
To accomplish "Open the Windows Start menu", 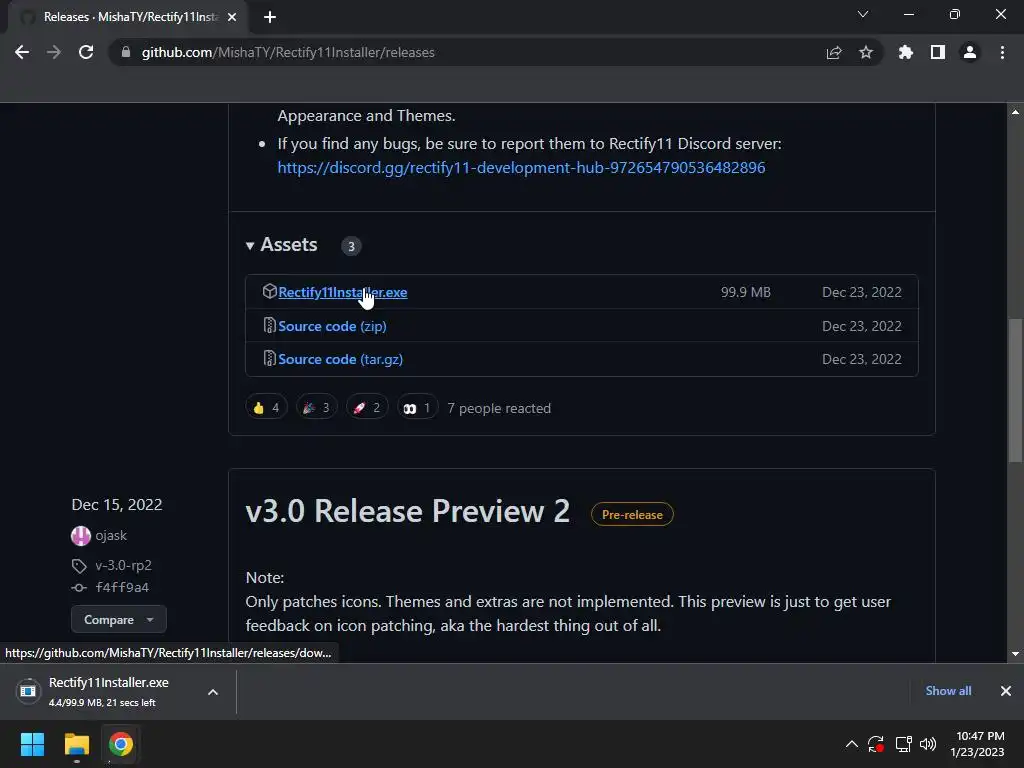I will click(x=32, y=744).
